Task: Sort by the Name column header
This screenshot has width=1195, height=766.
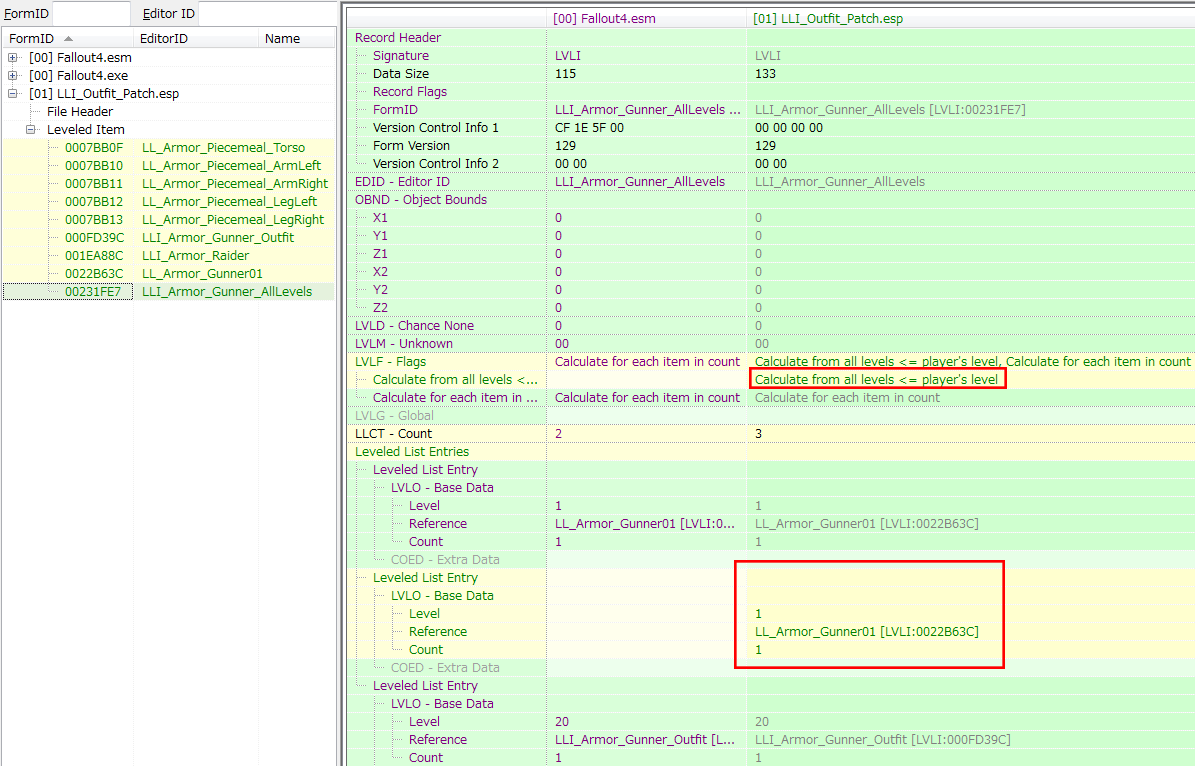Action: click(296, 39)
